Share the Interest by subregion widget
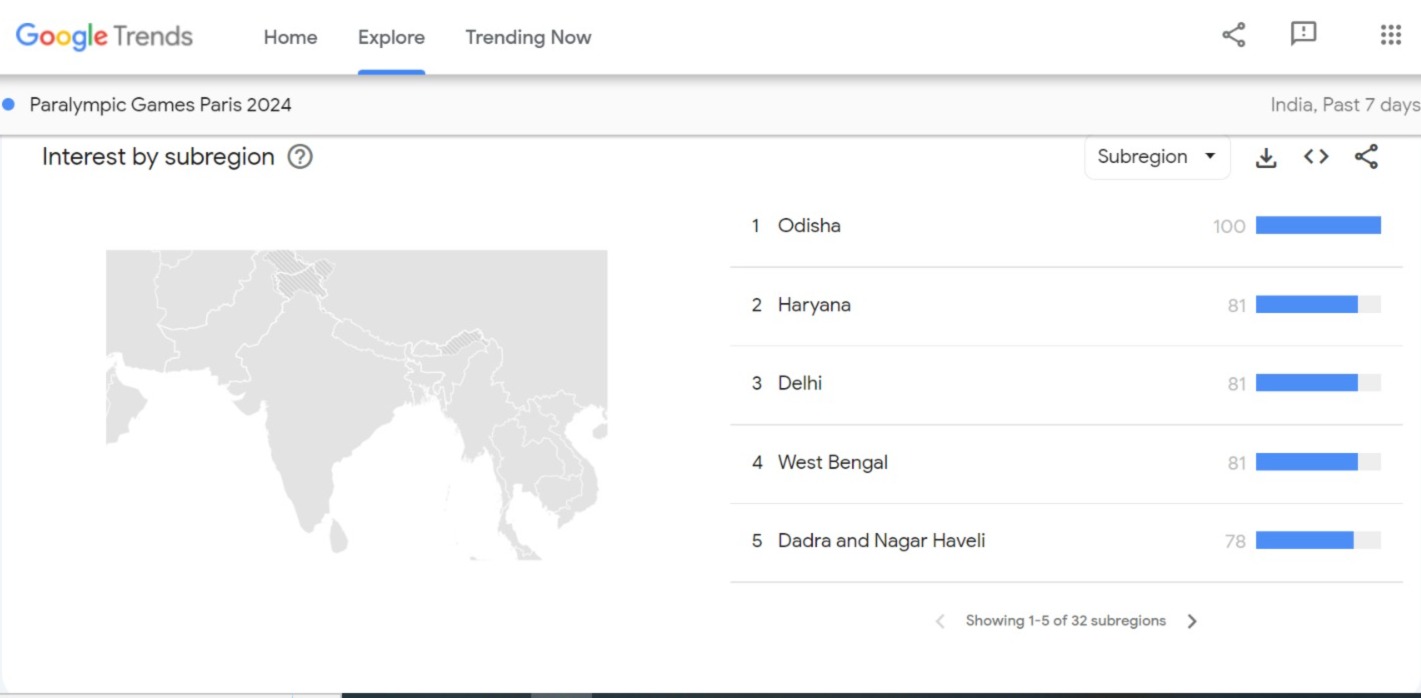The height and width of the screenshot is (698, 1421). pyautogui.click(x=1366, y=157)
